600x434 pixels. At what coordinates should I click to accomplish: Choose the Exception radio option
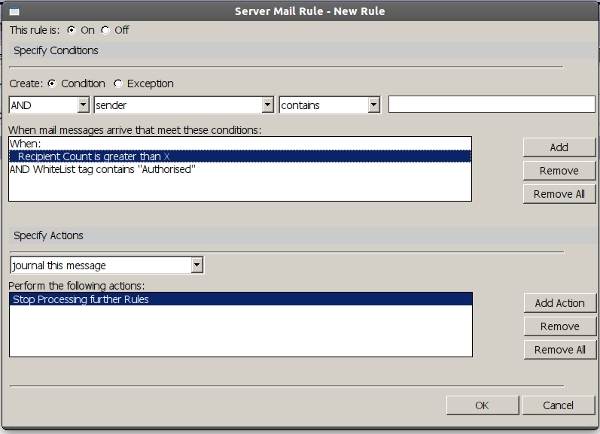click(x=118, y=84)
